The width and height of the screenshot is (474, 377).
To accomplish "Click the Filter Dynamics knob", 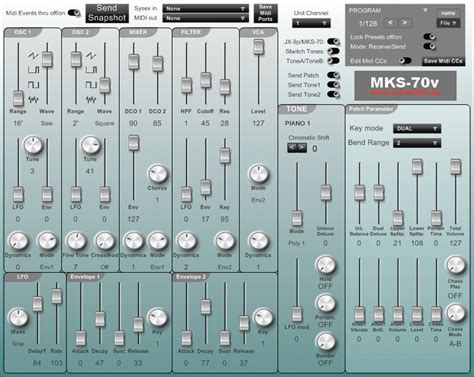I will [x=186, y=241].
